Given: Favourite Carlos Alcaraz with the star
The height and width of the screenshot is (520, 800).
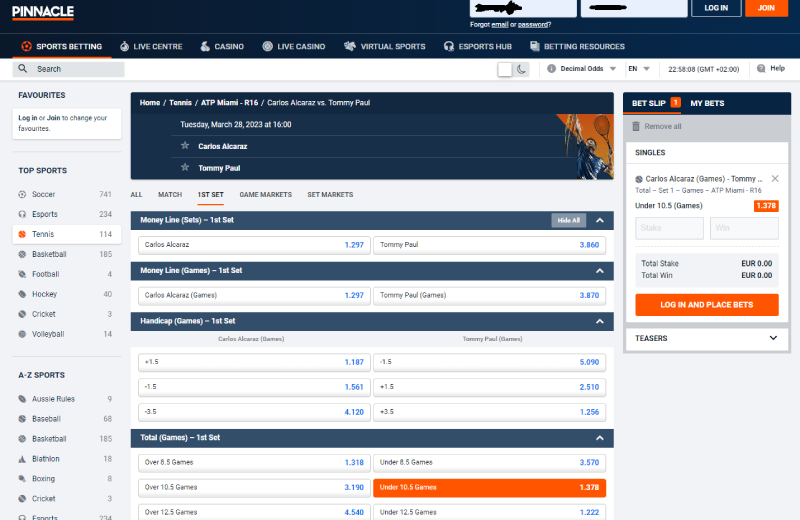Looking at the screenshot, I should (185, 146).
